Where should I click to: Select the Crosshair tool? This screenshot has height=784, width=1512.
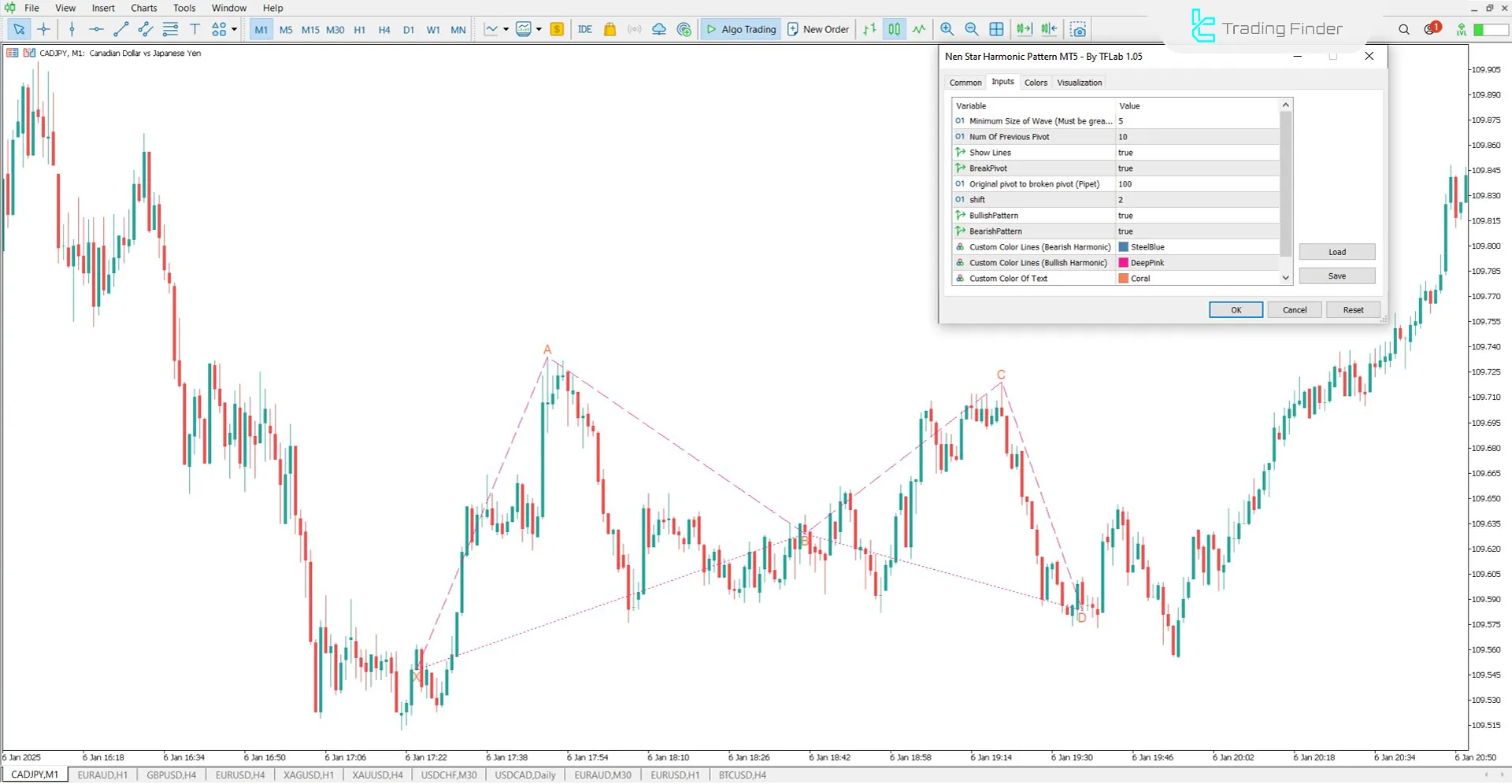click(44, 29)
